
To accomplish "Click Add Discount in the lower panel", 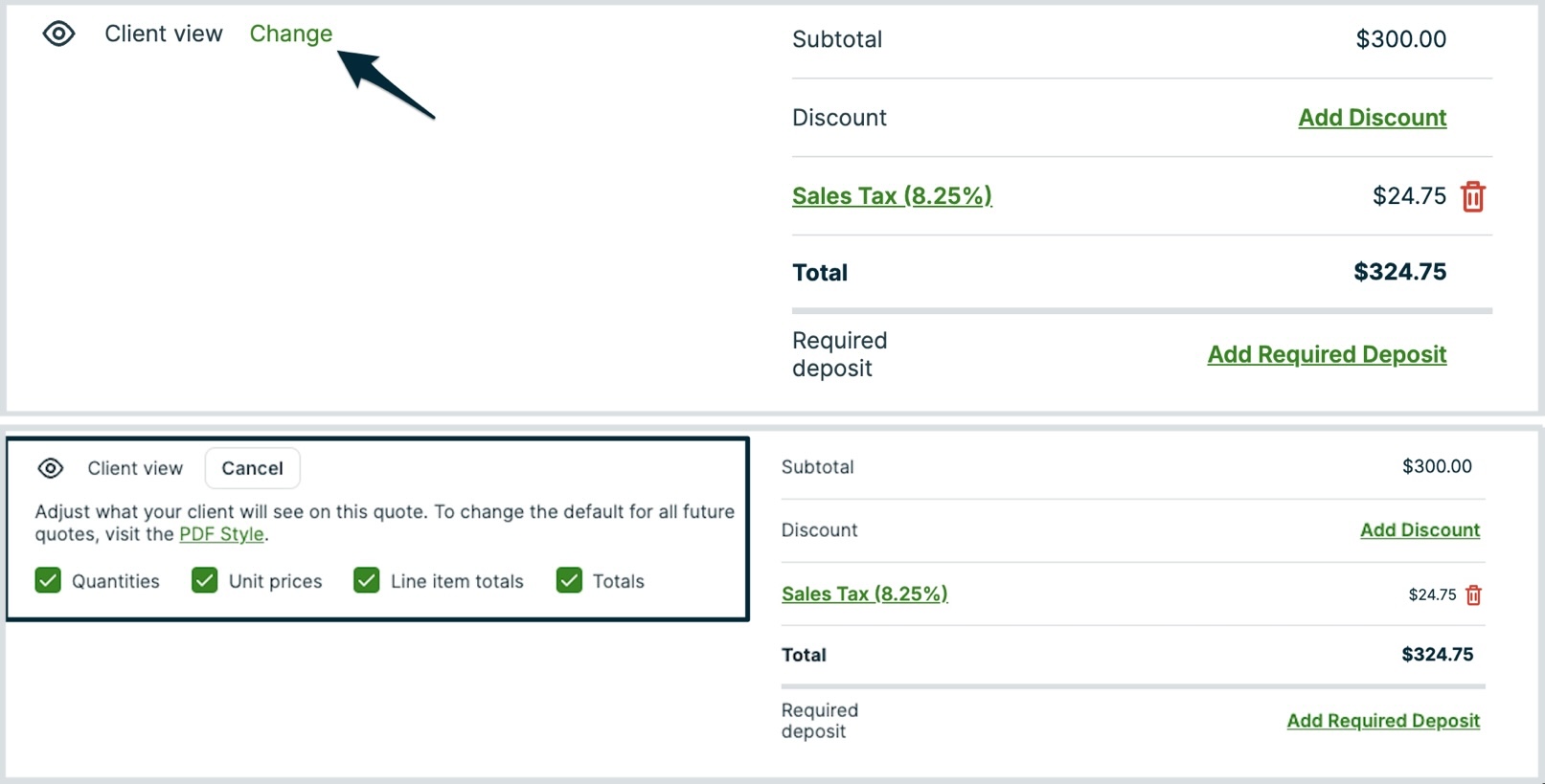I will coord(1420,530).
